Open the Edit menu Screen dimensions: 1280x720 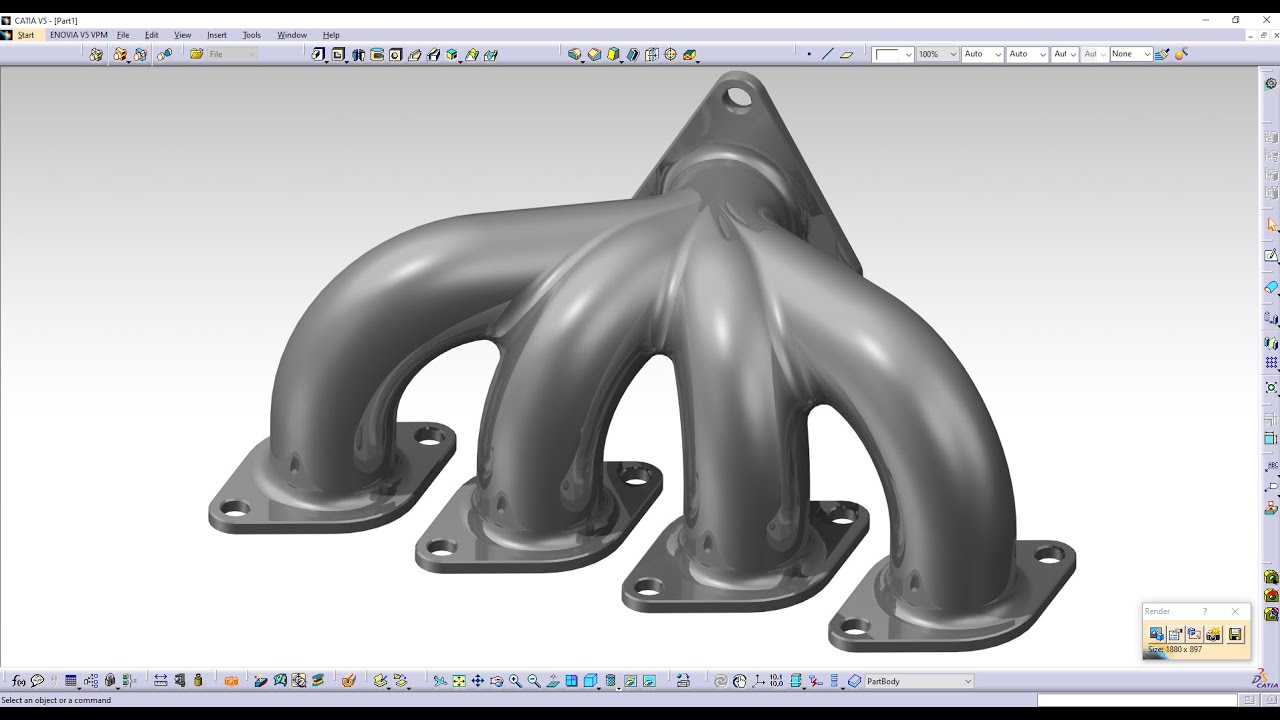151,35
